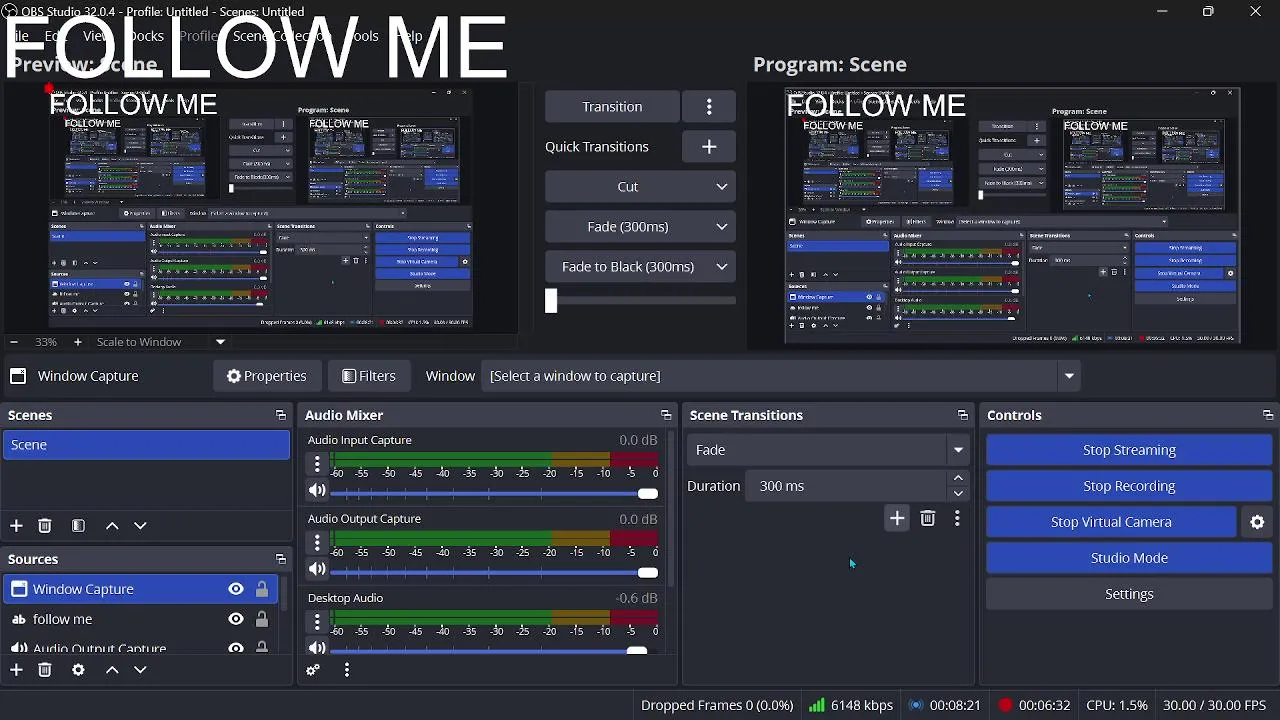
Task: Mute Audio Input Capture speaker icon
Action: pyautogui.click(x=317, y=490)
